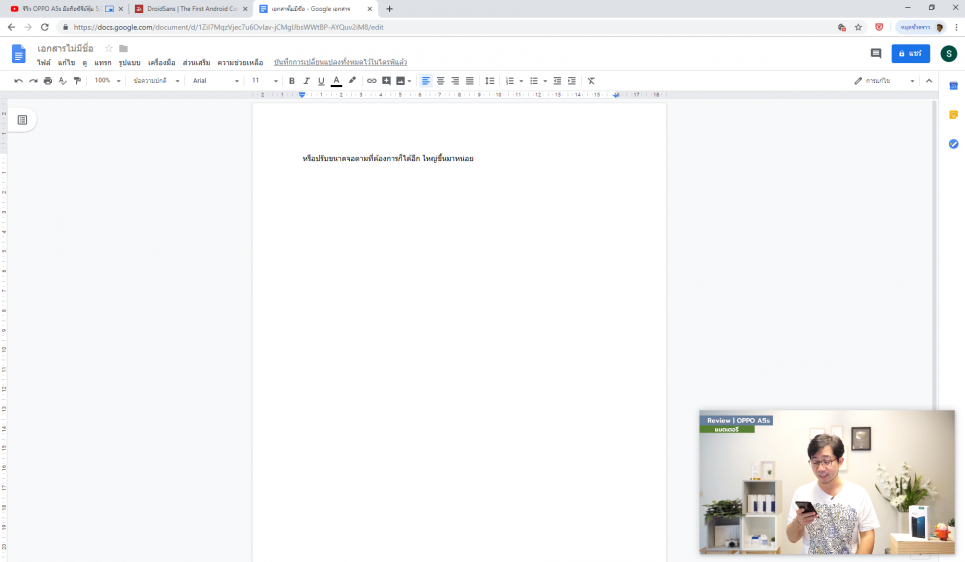
Task: Choose text color with the underlined A
Action: click(336, 81)
